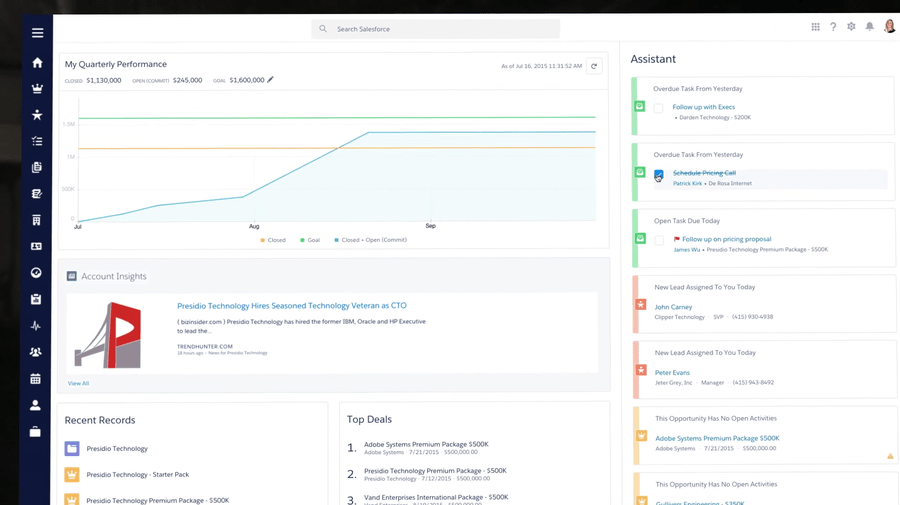Open Reports clipboard icon in sidebar

(x=36, y=299)
